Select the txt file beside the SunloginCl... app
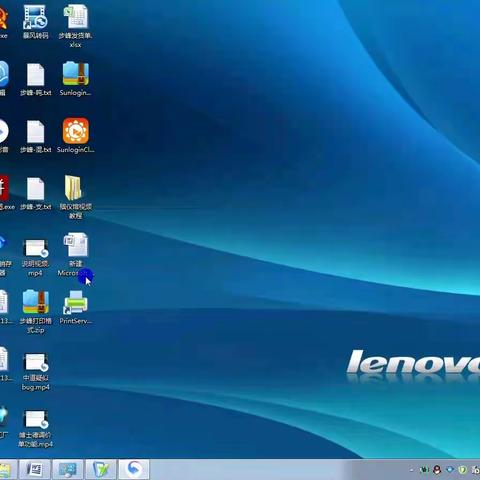This screenshot has width=480, height=480. (35, 137)
